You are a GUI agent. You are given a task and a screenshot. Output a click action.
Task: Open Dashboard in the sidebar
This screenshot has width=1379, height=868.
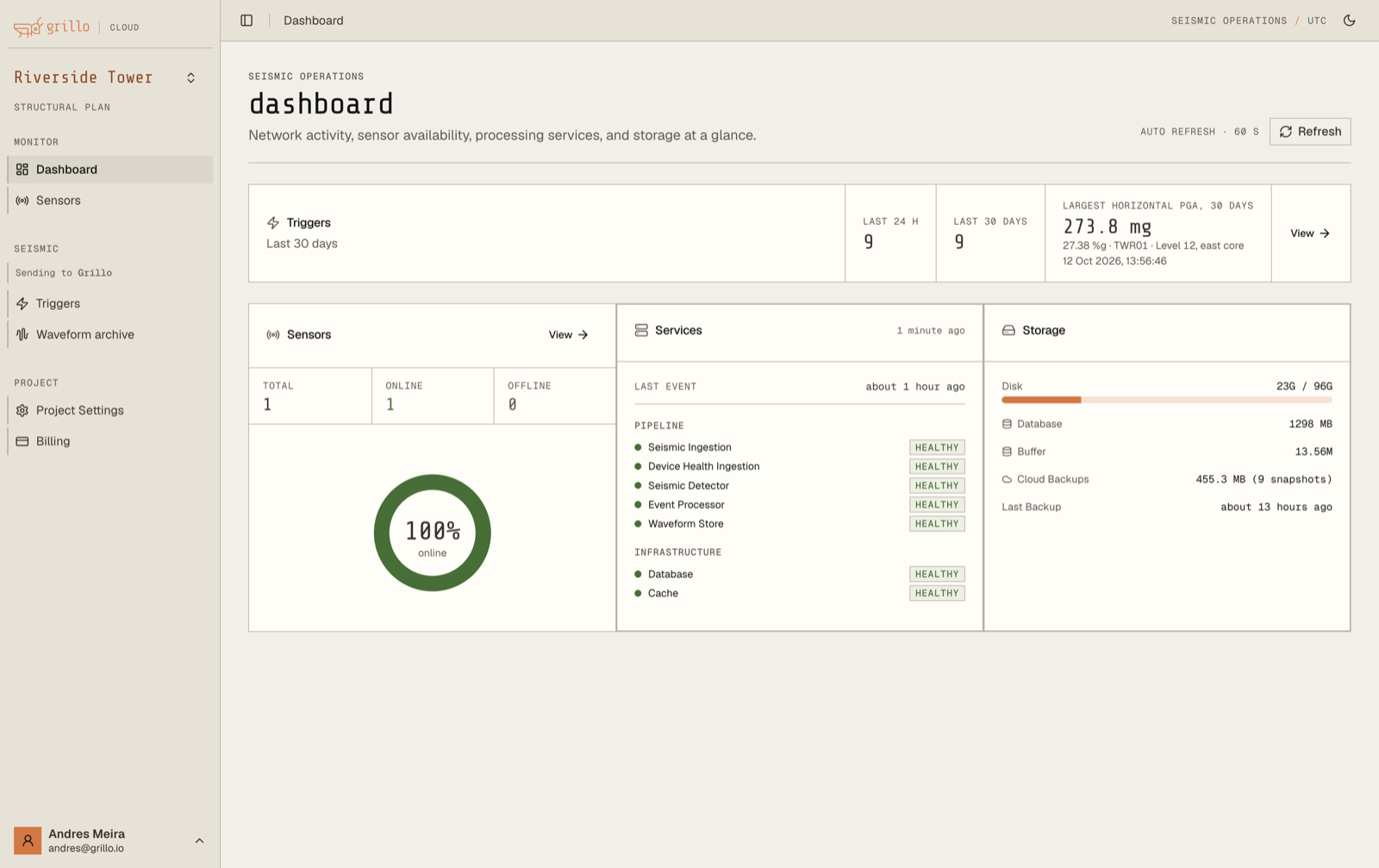pyautogui.click(x=110, y=170)
